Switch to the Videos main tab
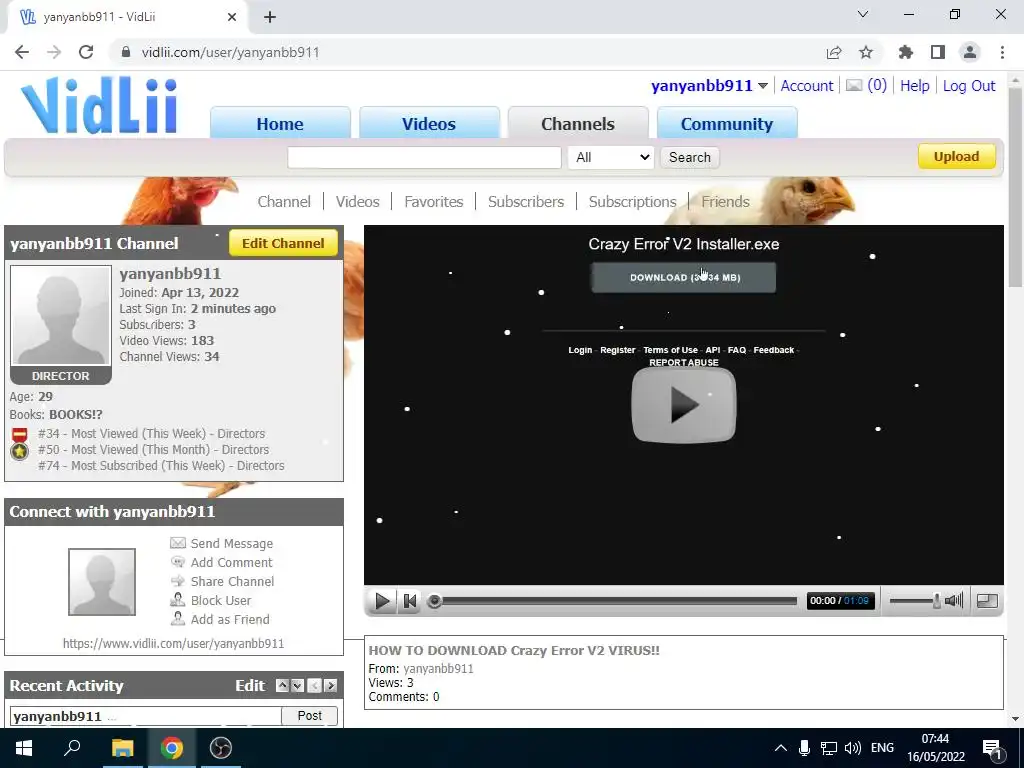Screen dimensions: 1024x768 (429, 123)
